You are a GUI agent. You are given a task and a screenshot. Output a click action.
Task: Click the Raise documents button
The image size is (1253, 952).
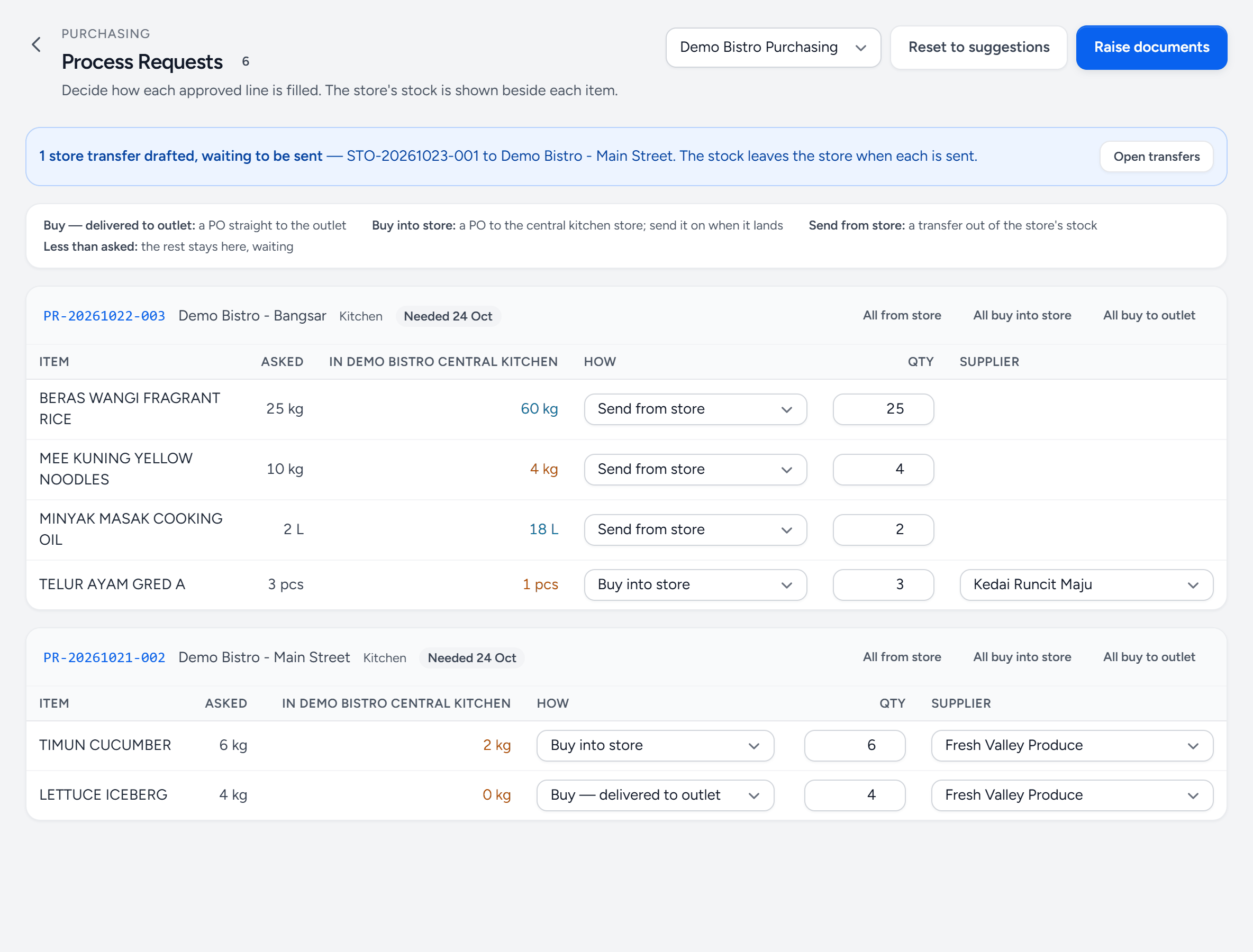tap(1151, 48)
